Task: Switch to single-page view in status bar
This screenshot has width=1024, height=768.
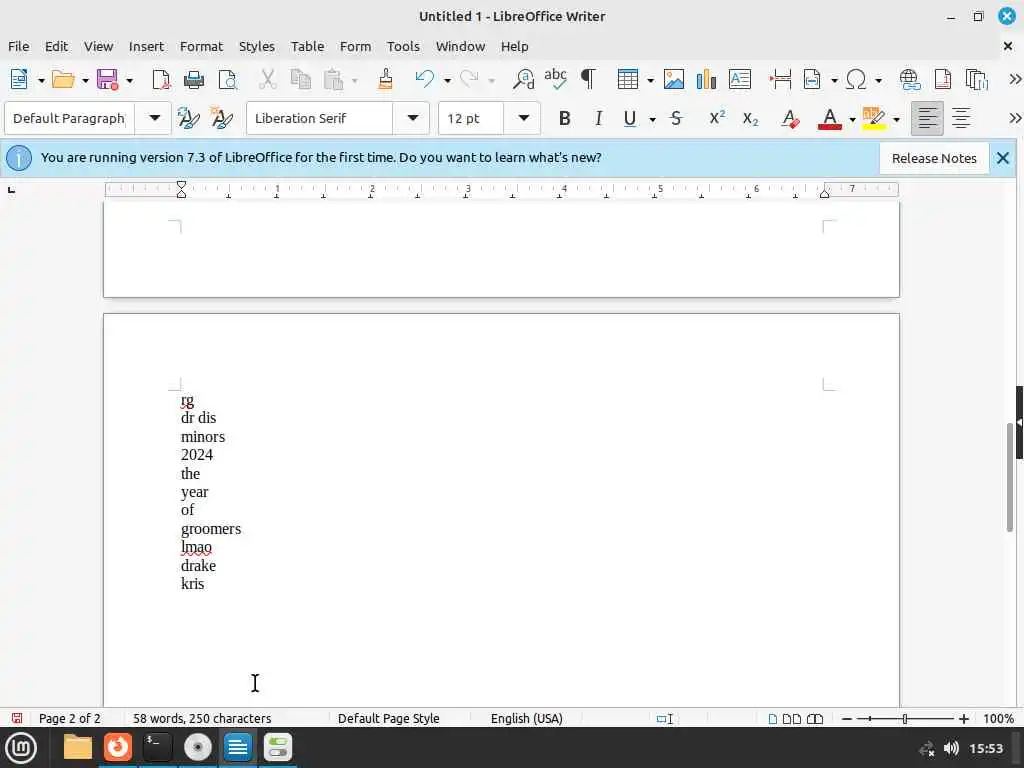Action: pyautogui.click(x=773, y=719)
